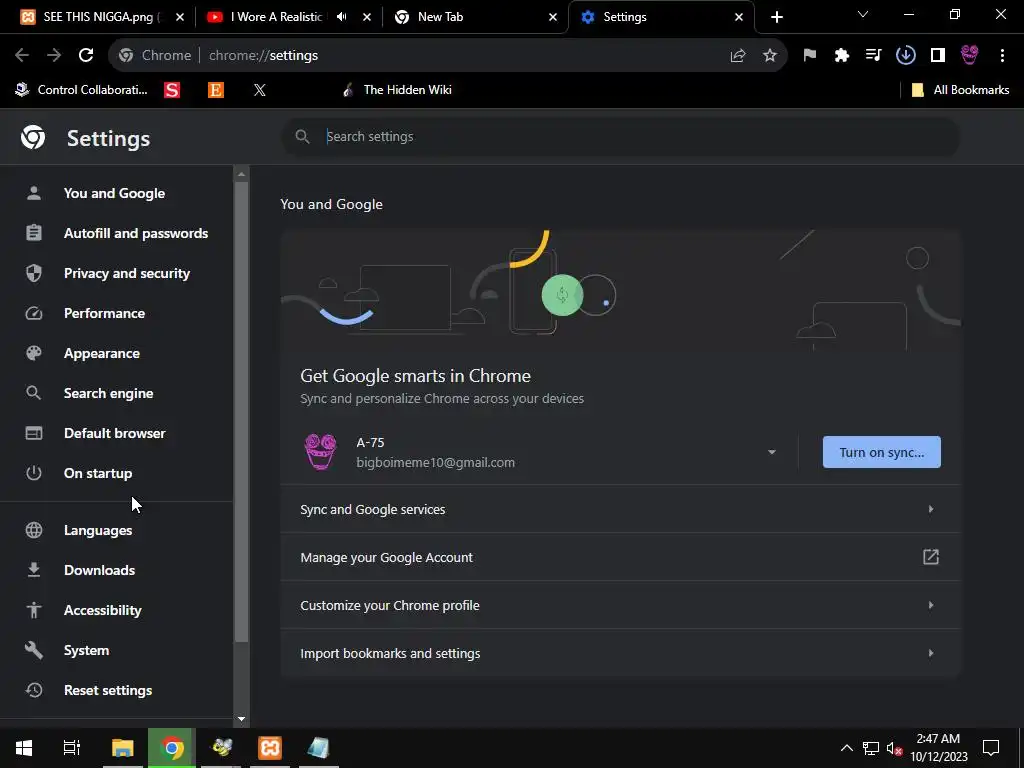Go back using the browser back arrow

pos(22,56)
